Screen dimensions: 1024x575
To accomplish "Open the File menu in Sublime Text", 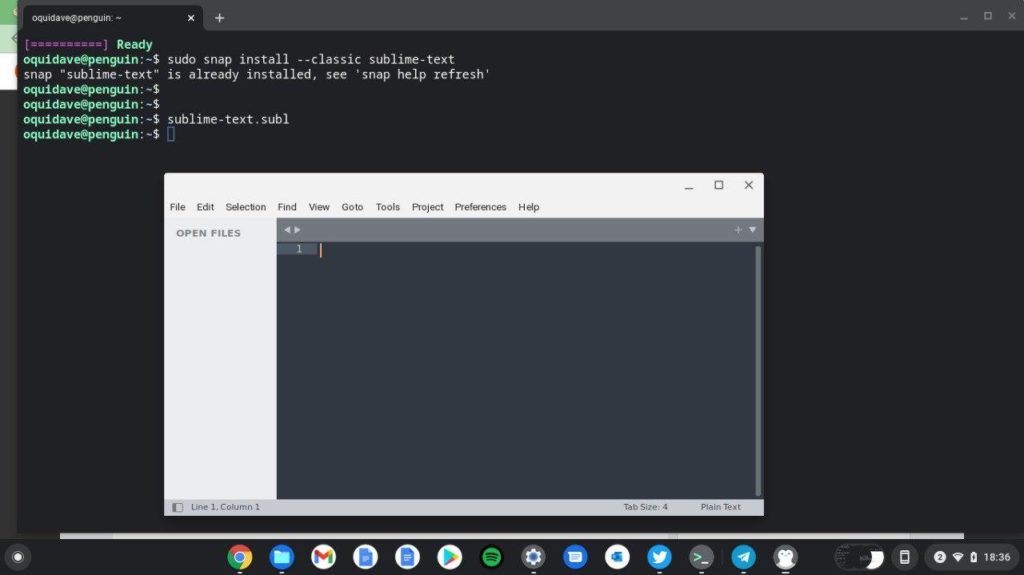I will 178,206.
